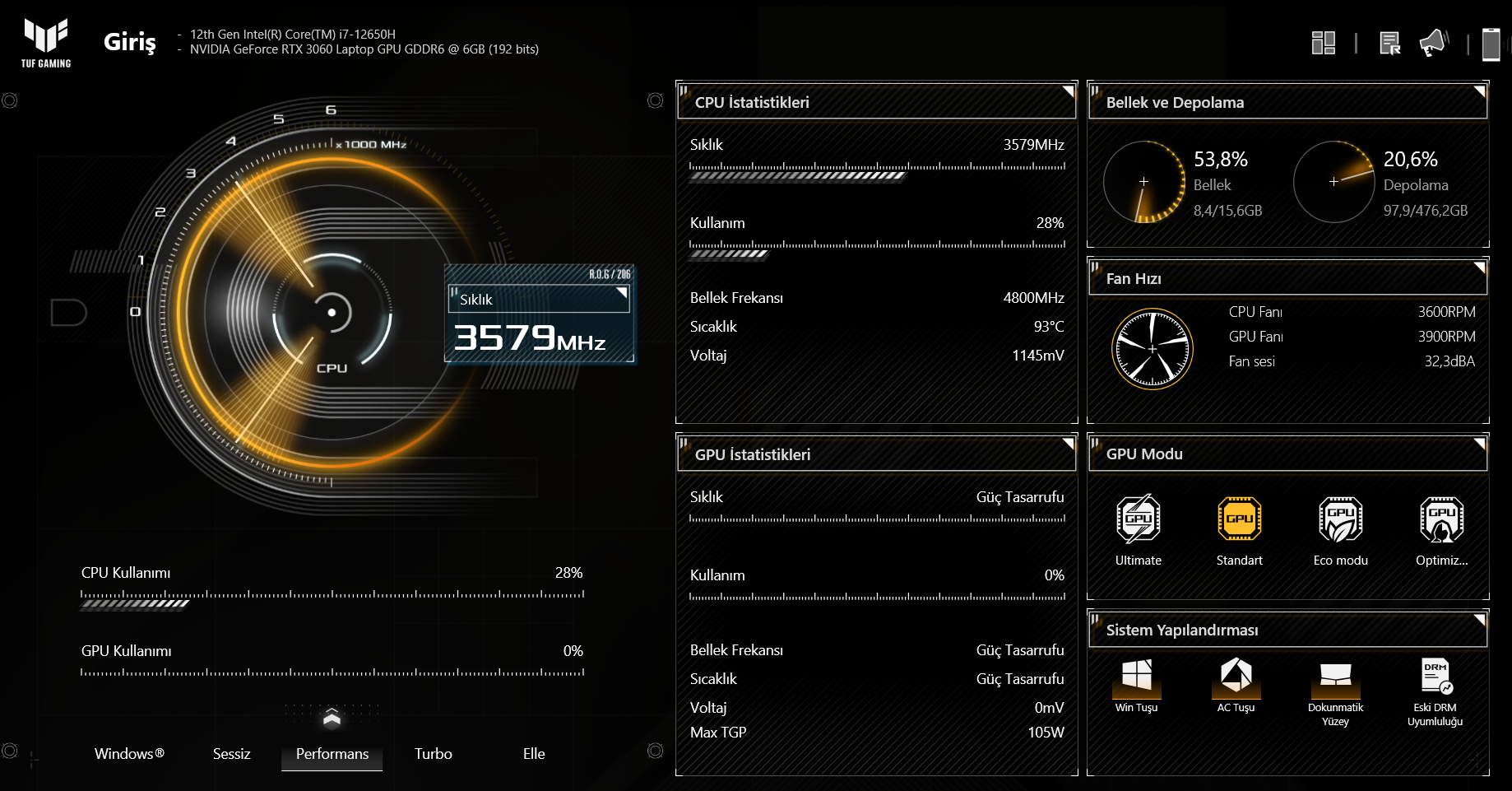Select Standart GPU mode icon
Screen dimensions: 1512x791
pyautogui.click(x=1240, y=519)
